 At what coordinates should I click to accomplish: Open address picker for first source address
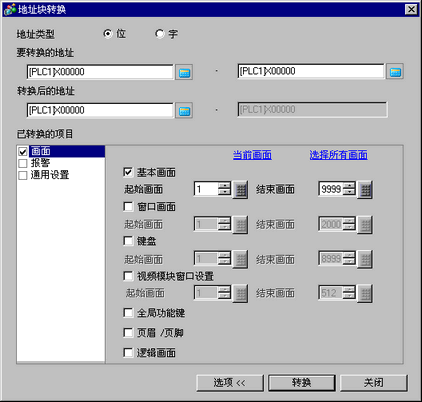click(184, 72)
